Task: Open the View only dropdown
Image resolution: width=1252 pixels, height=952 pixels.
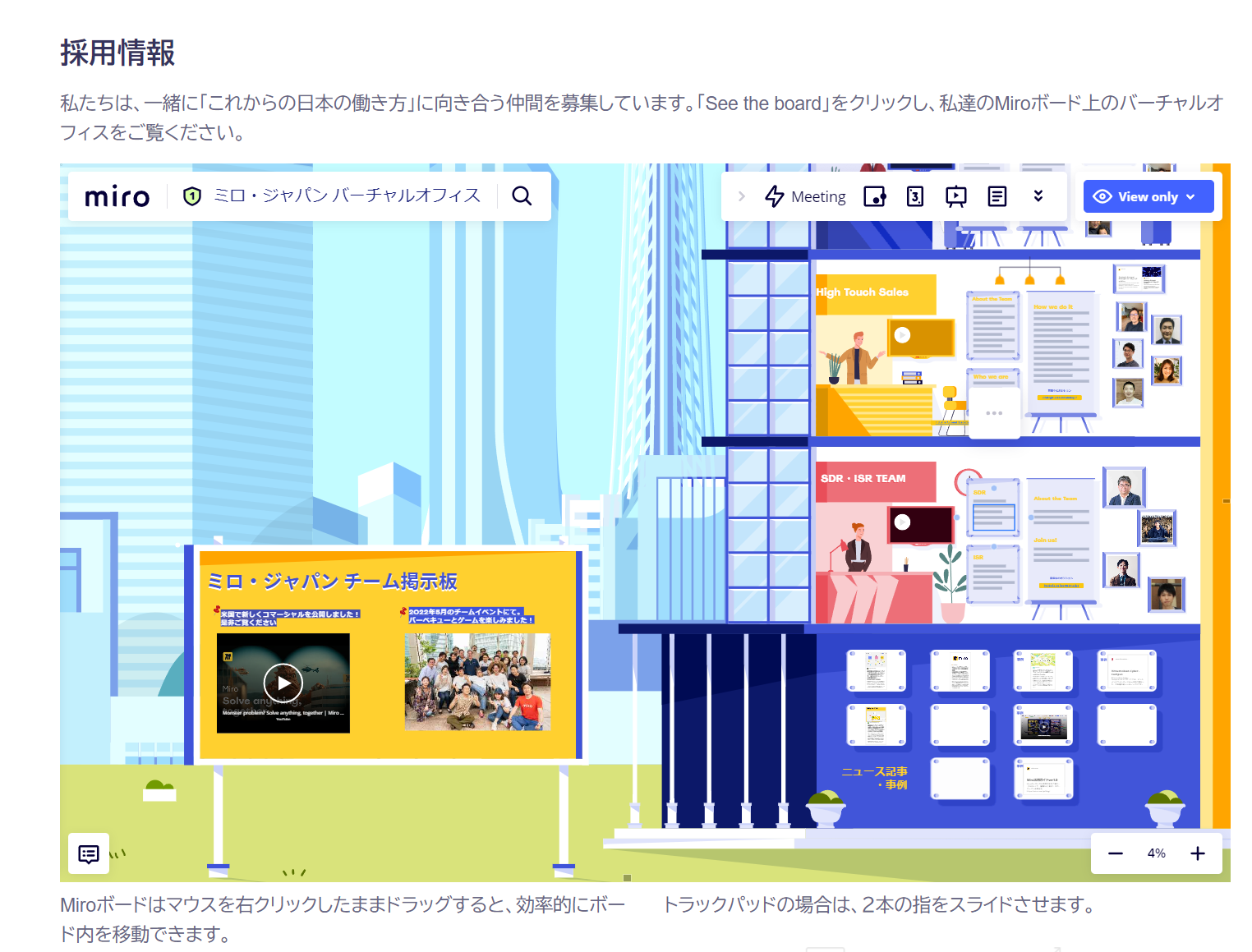Action: click(1148, 196)
